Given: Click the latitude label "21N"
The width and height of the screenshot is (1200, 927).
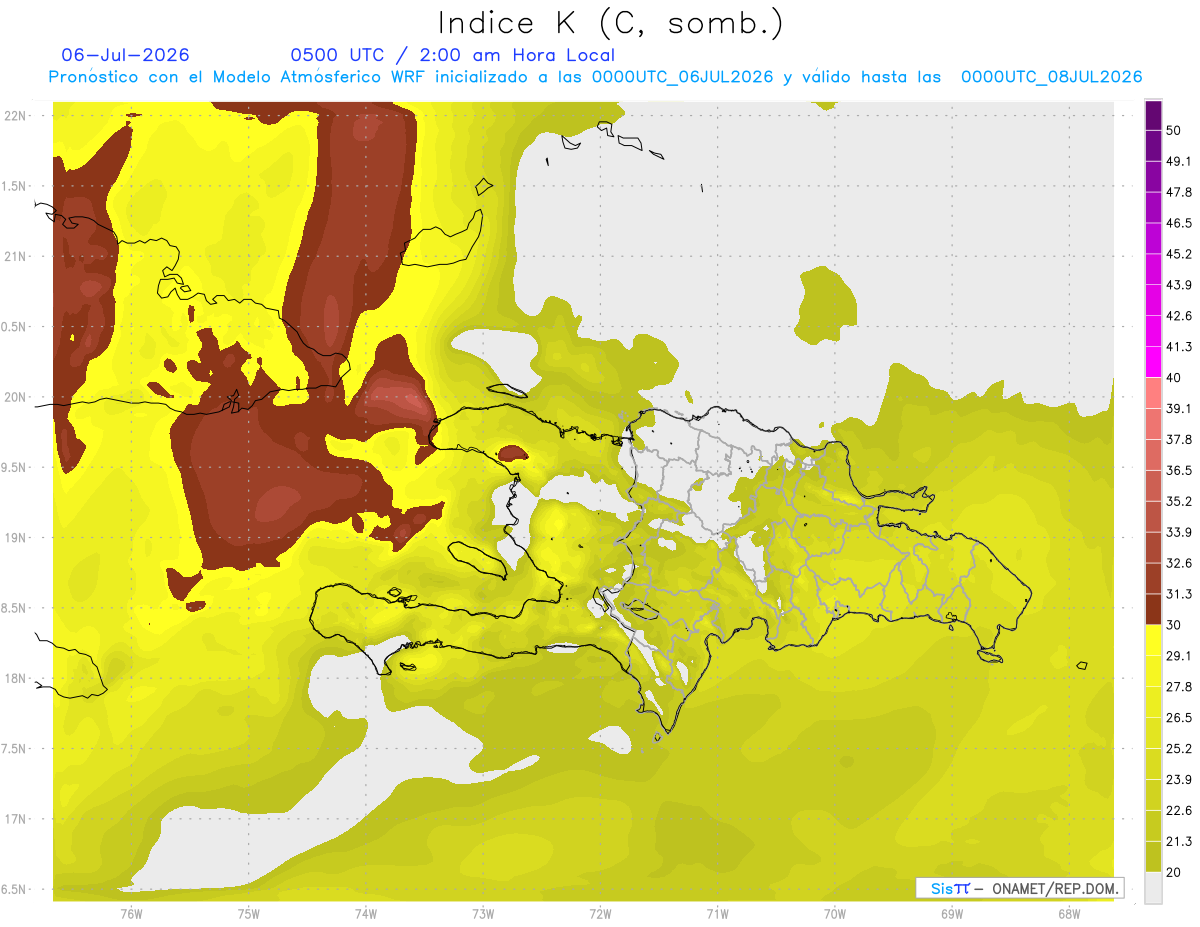Looking at the screenshot, I should 17,257.
